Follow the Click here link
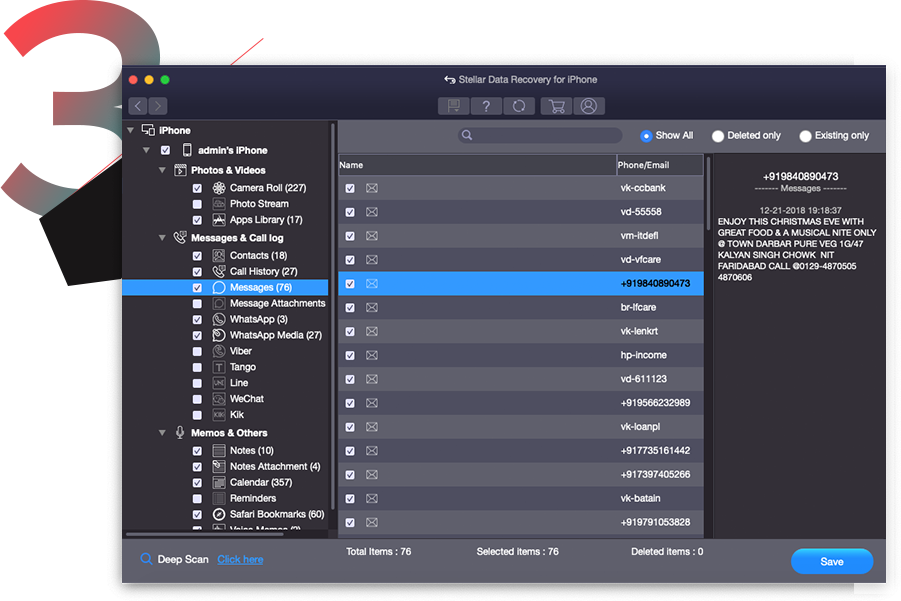This screenshot has height=601, width=901. click(240, 559)
